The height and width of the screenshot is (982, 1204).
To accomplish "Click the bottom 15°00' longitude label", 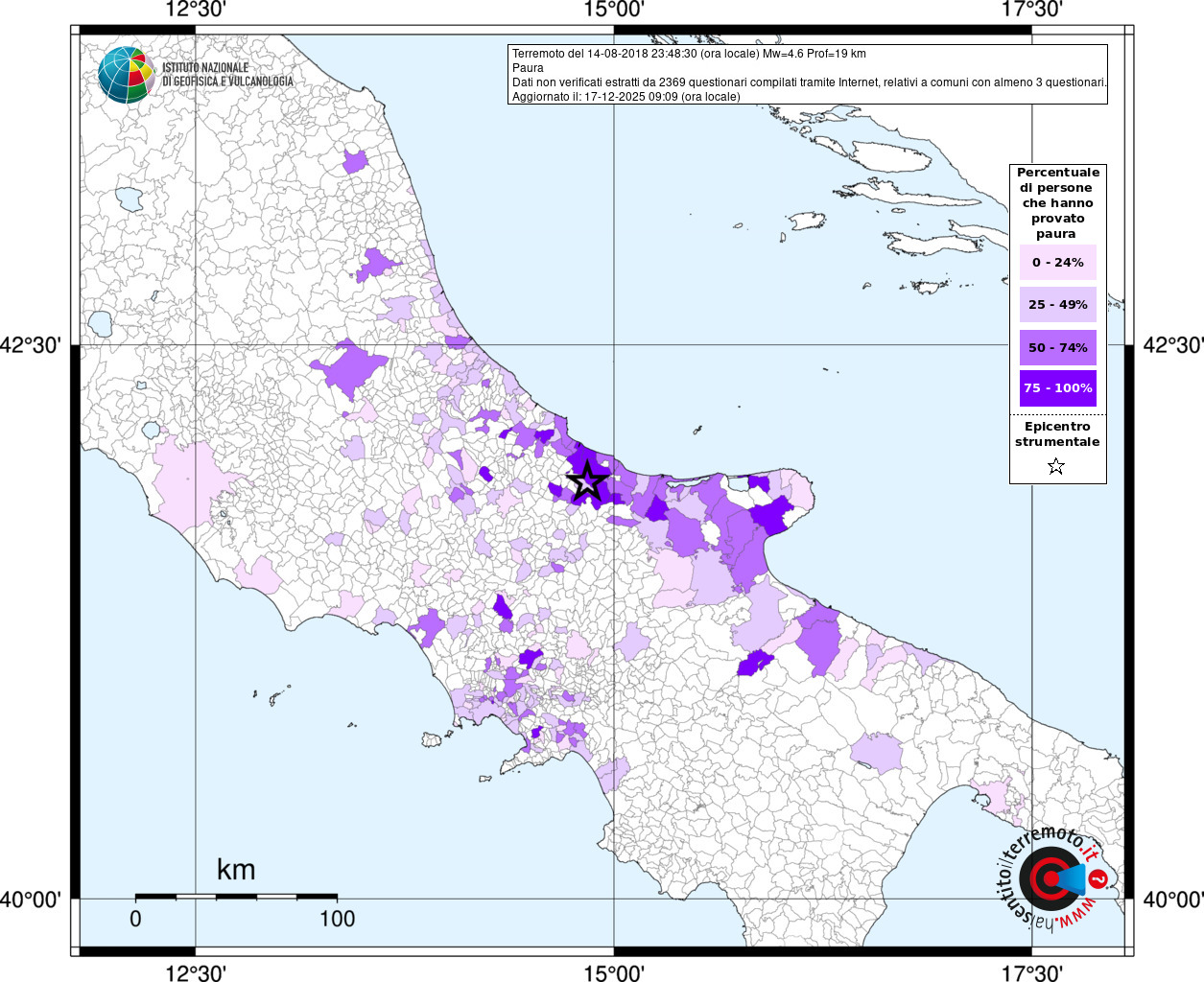I will (x=614, y=972).
